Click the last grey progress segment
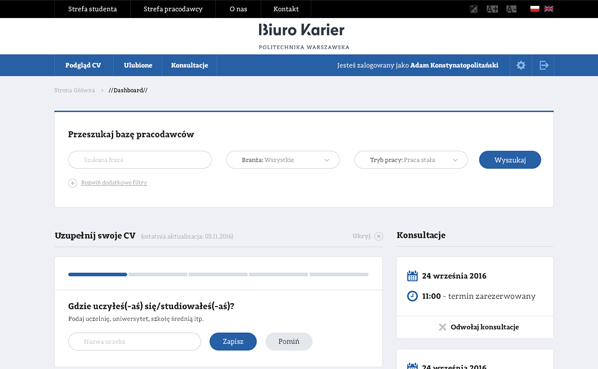The image size is (598, 369). coord(339,274)
